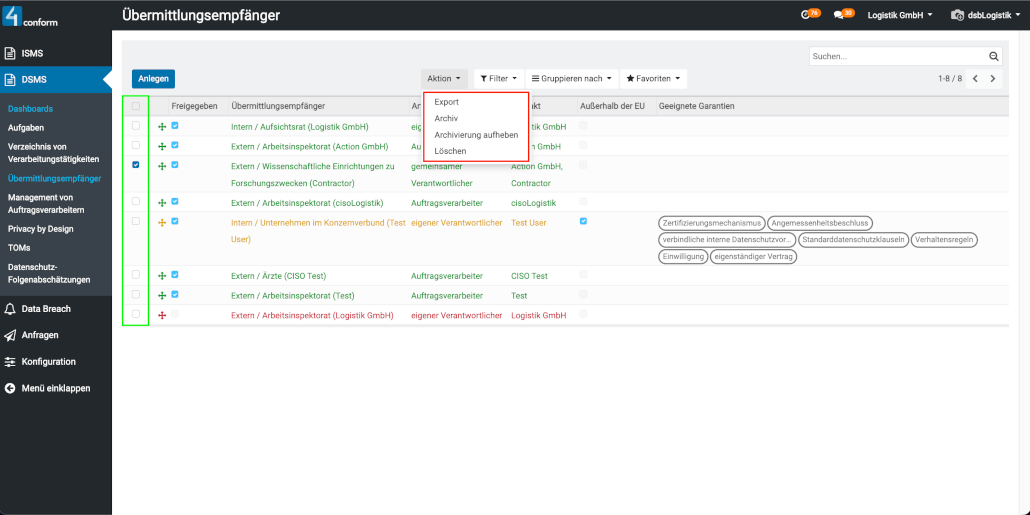Choose Export from the Aktion menu
Image resolution: width=1030 pixels, height=515 pixels.
447,102
